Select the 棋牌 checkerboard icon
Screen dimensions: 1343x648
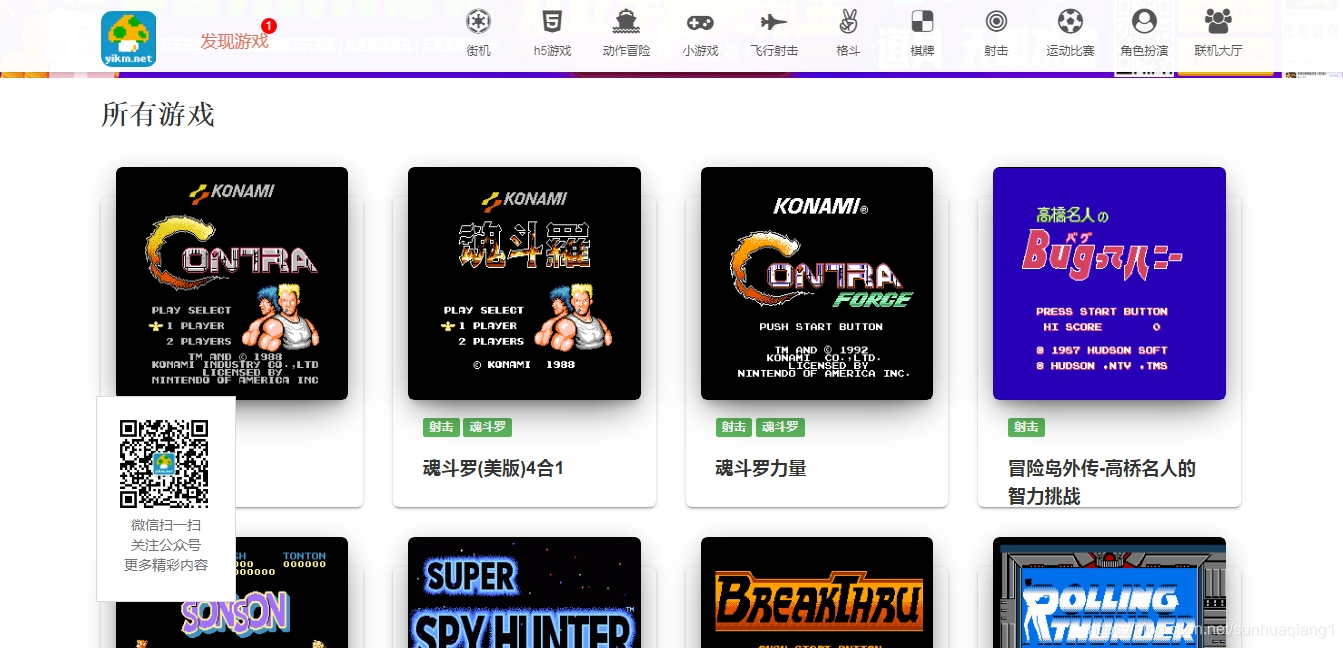tap(922, 21)
